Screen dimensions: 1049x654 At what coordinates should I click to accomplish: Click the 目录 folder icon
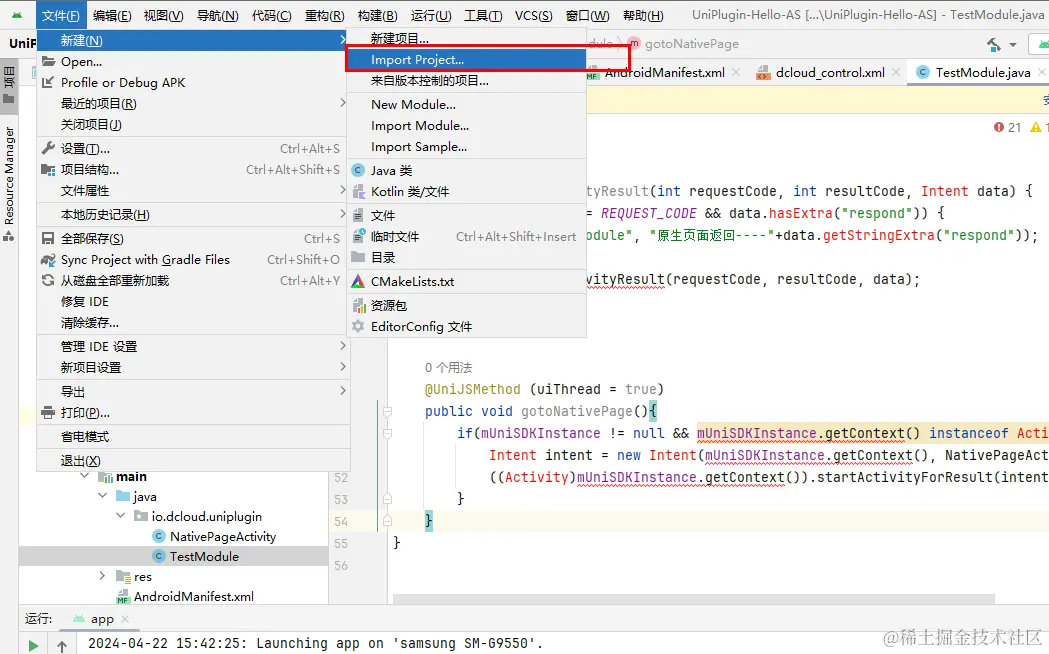point(359,257)
